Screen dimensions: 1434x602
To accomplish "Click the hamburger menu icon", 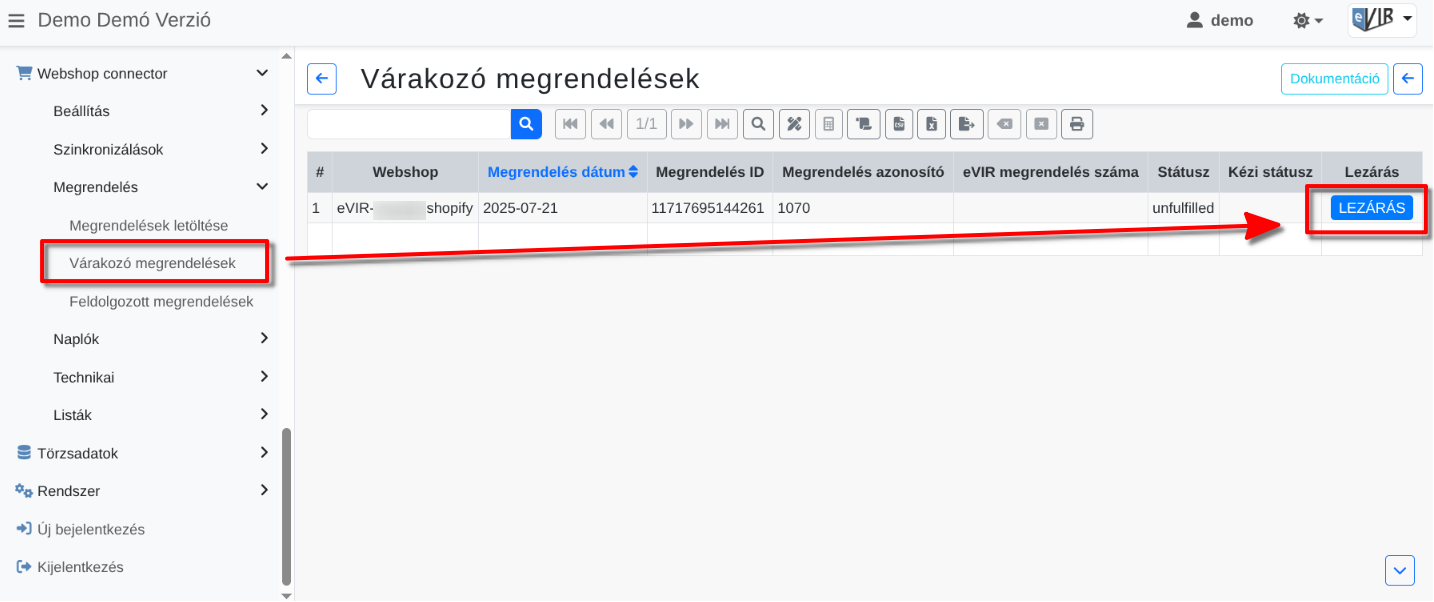I will tap(16, 20).
